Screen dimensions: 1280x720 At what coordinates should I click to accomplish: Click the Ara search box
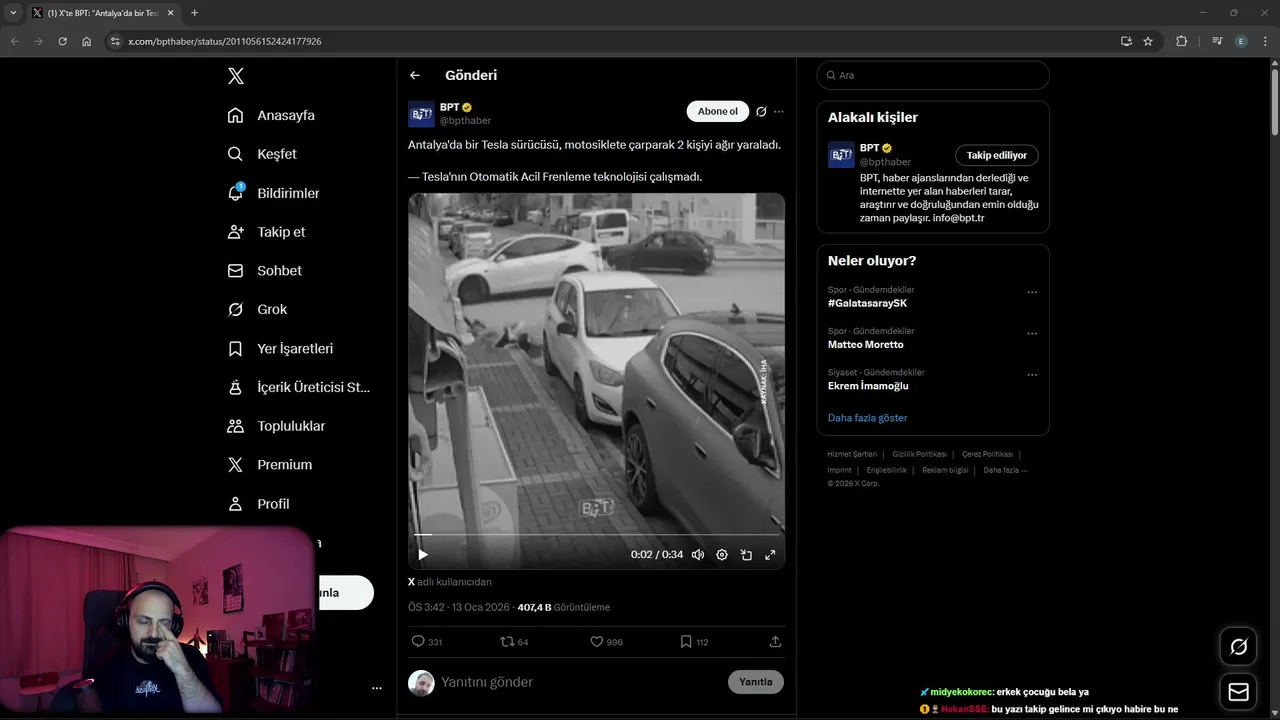pyautogui.click(x=933, y=75)
